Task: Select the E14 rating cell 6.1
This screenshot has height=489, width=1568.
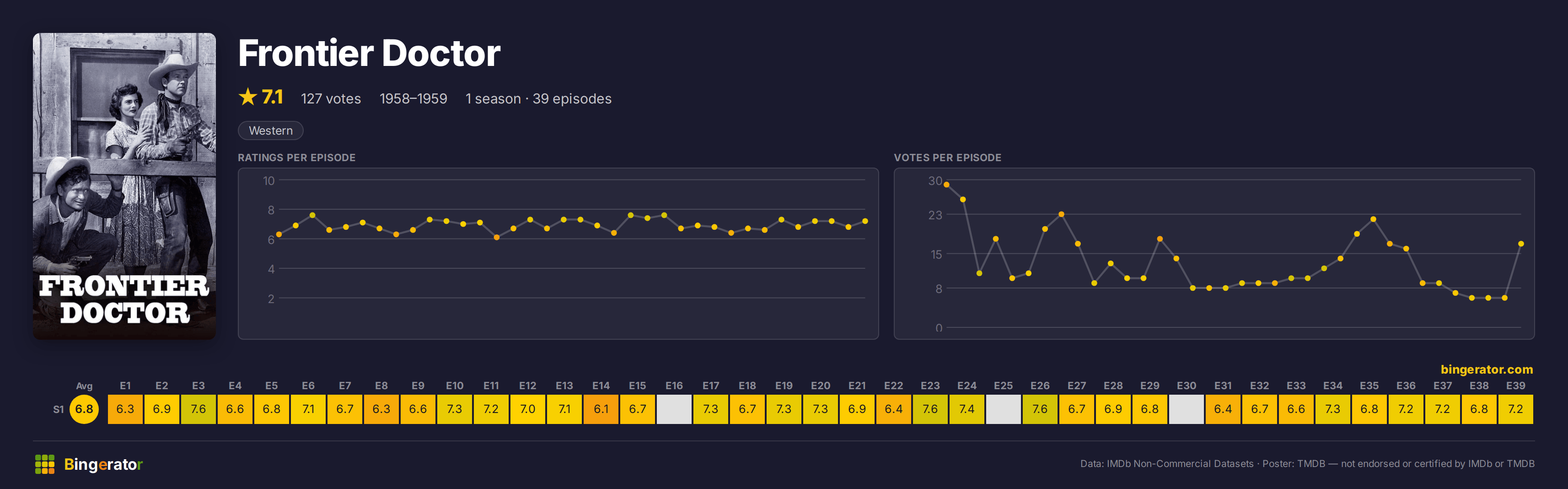Action: tap(601, 408)
